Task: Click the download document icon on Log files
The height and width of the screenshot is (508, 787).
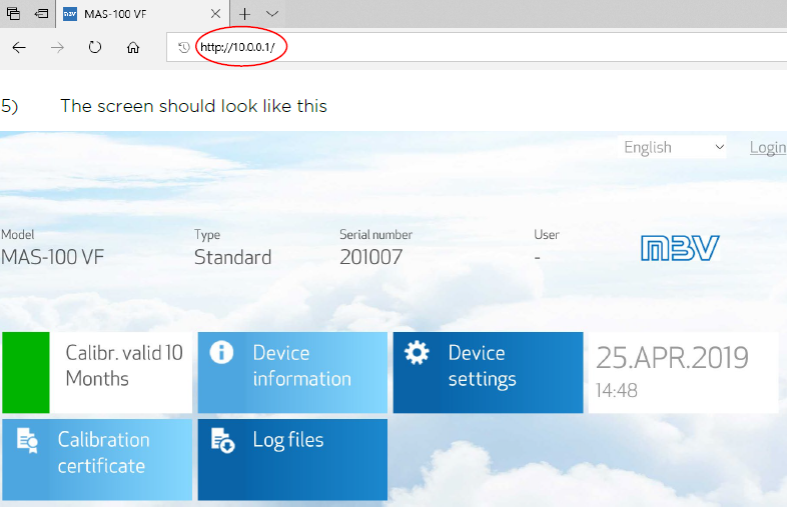Action: [x=223, y=440]
